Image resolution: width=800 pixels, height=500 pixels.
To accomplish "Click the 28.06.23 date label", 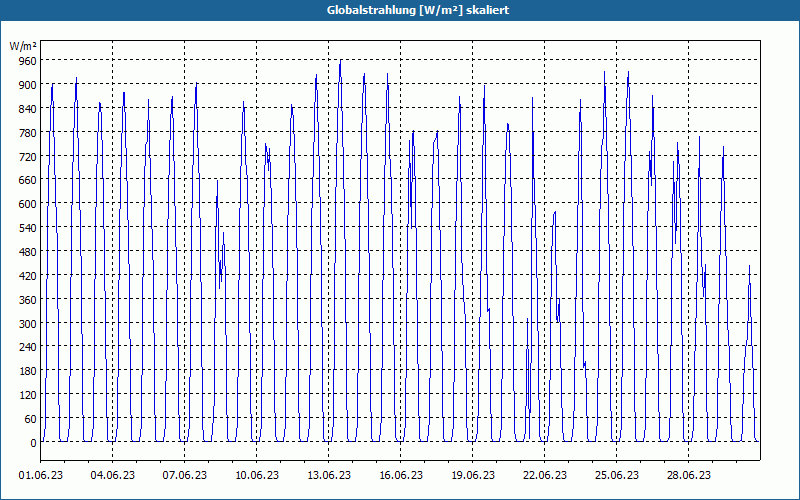I will 688,476.
